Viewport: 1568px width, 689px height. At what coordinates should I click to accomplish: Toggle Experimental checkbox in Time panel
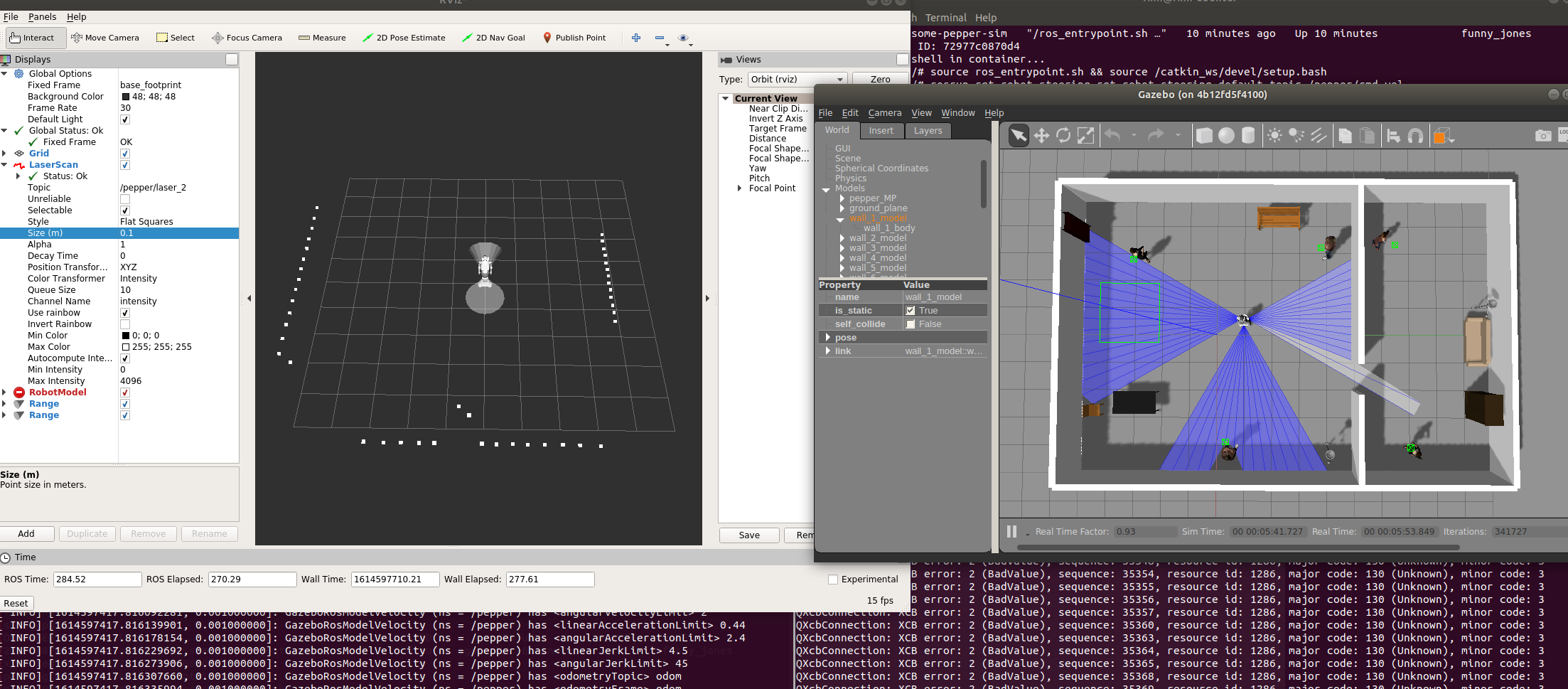click(832, 579)
